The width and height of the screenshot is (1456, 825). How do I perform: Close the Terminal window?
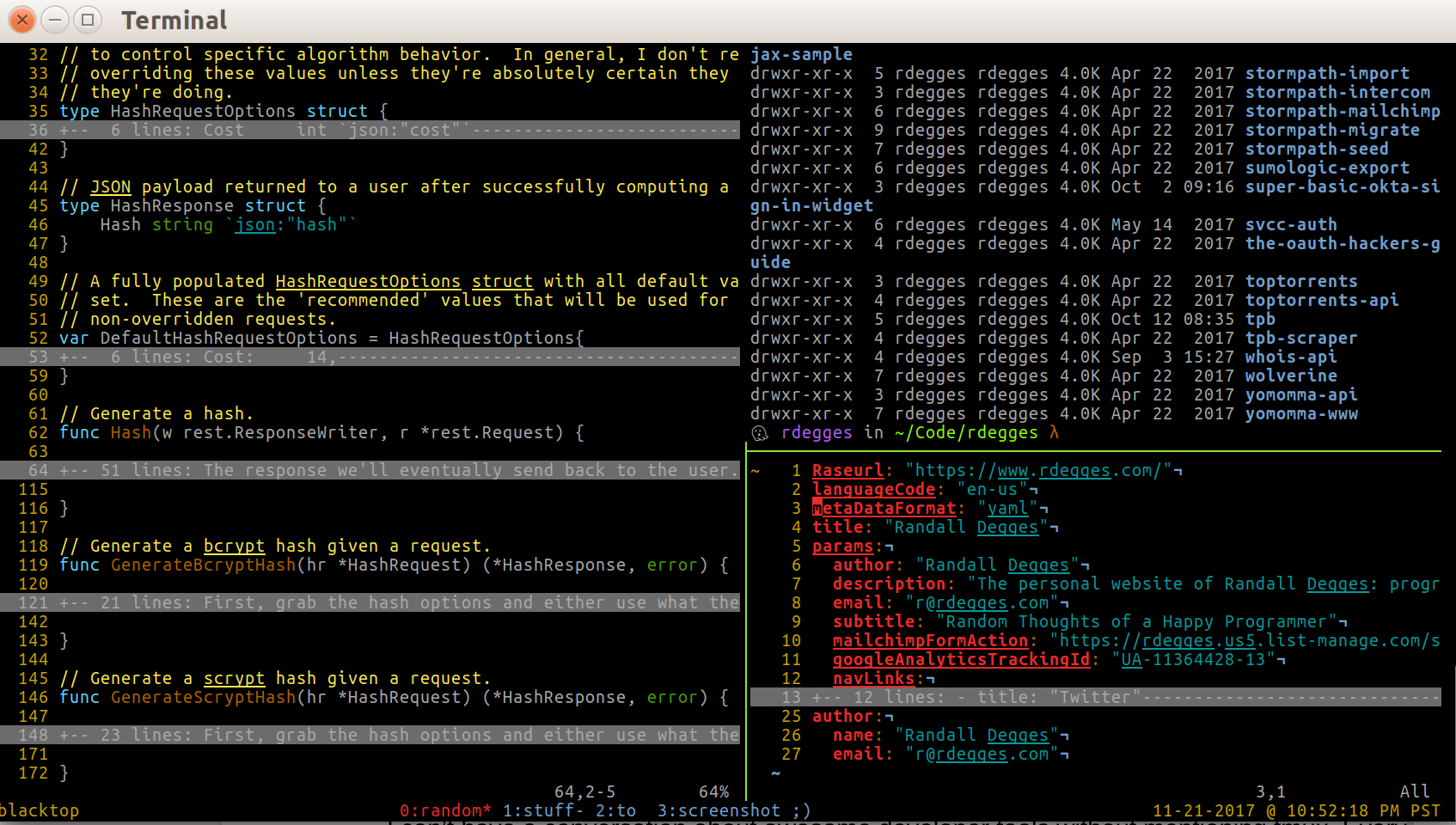pyautogui.click(x=22, y=19)
